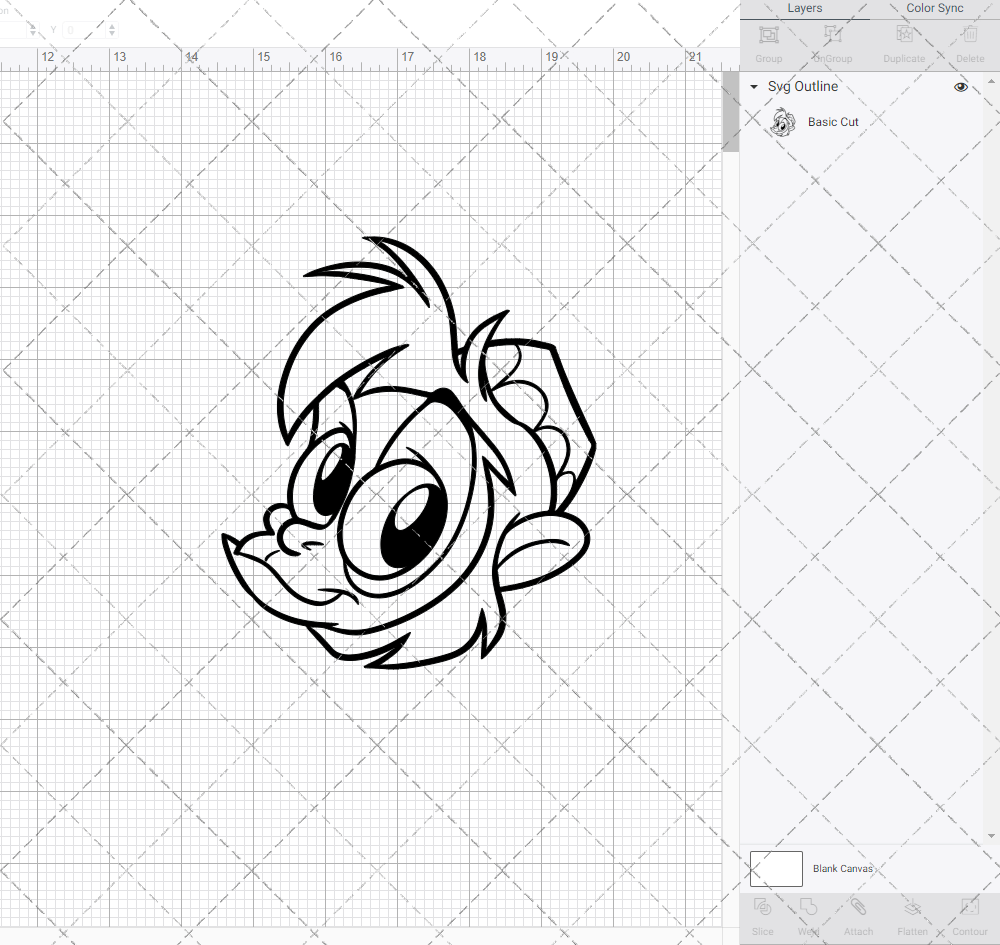Click the Layers panel scroll-up arrow

[990, 82]
